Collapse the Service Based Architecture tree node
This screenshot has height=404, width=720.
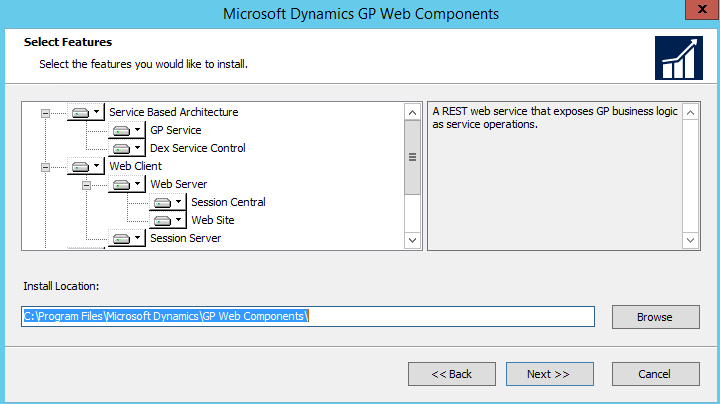pyautogui.click(x=45, y=112)
